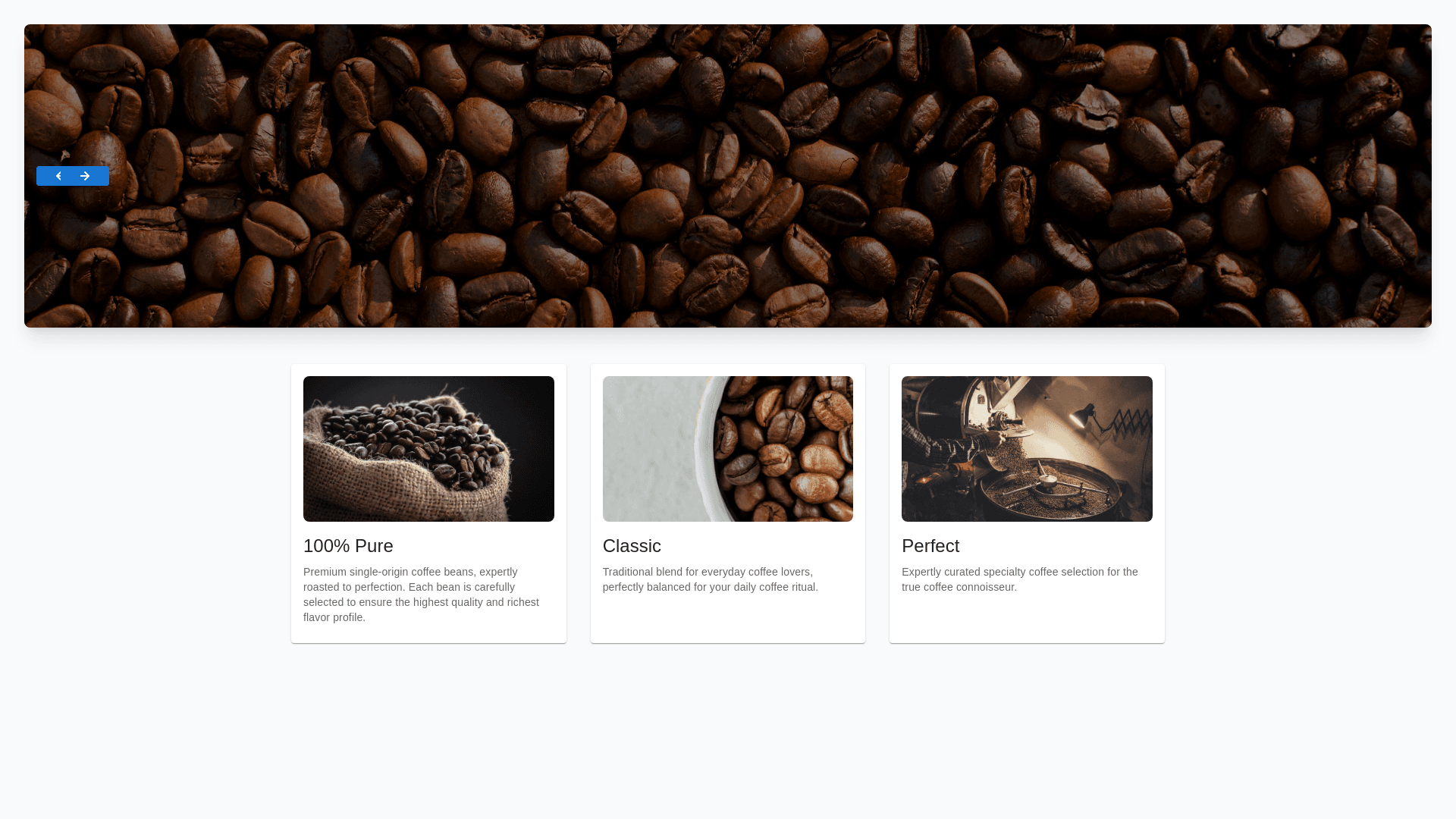Click the "Traditional blend for everyday" description text

point(711,579)
